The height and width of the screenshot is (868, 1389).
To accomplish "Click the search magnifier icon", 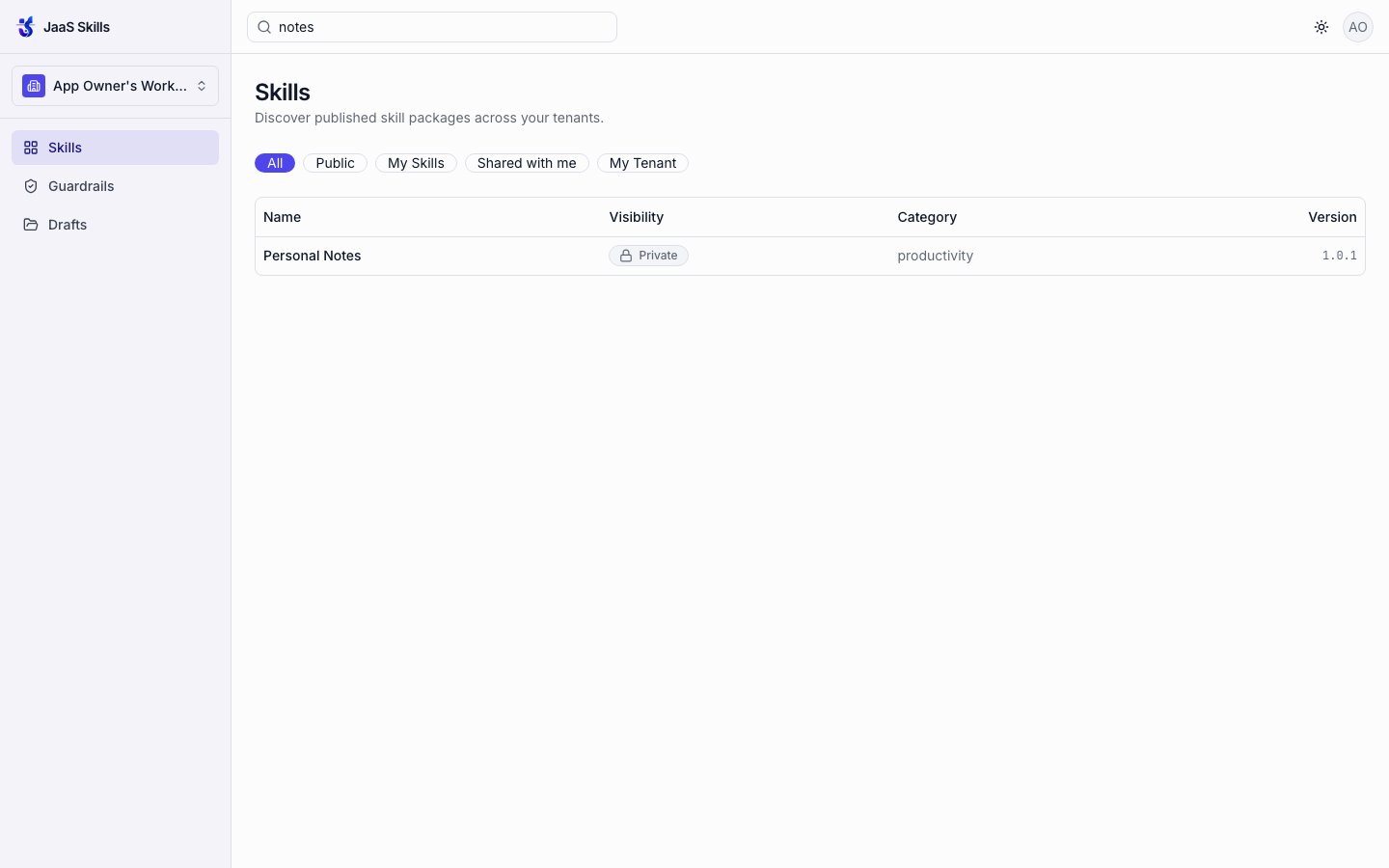I will (x=264, y=27).
